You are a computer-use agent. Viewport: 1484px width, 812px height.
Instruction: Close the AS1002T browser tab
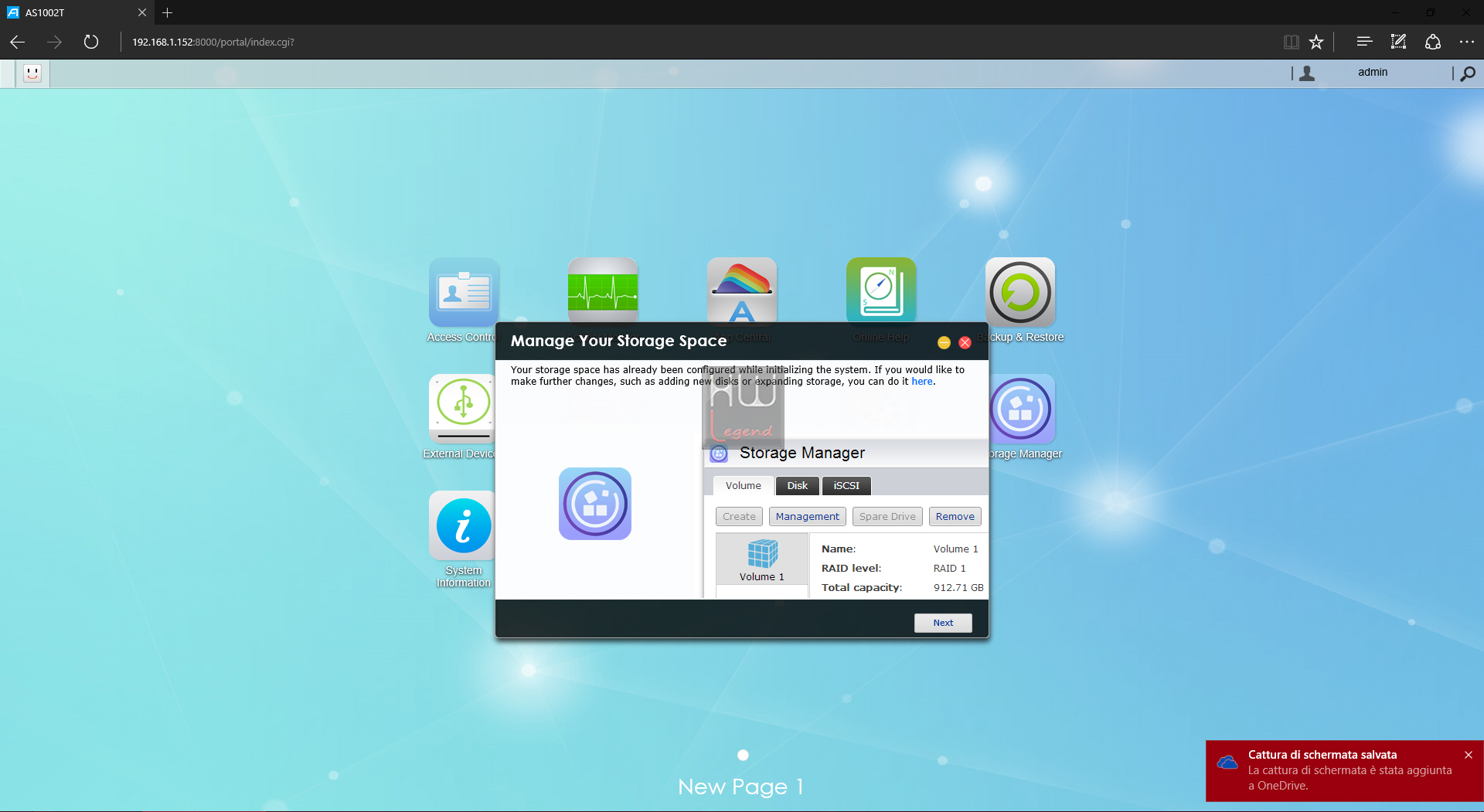[141, 12]
